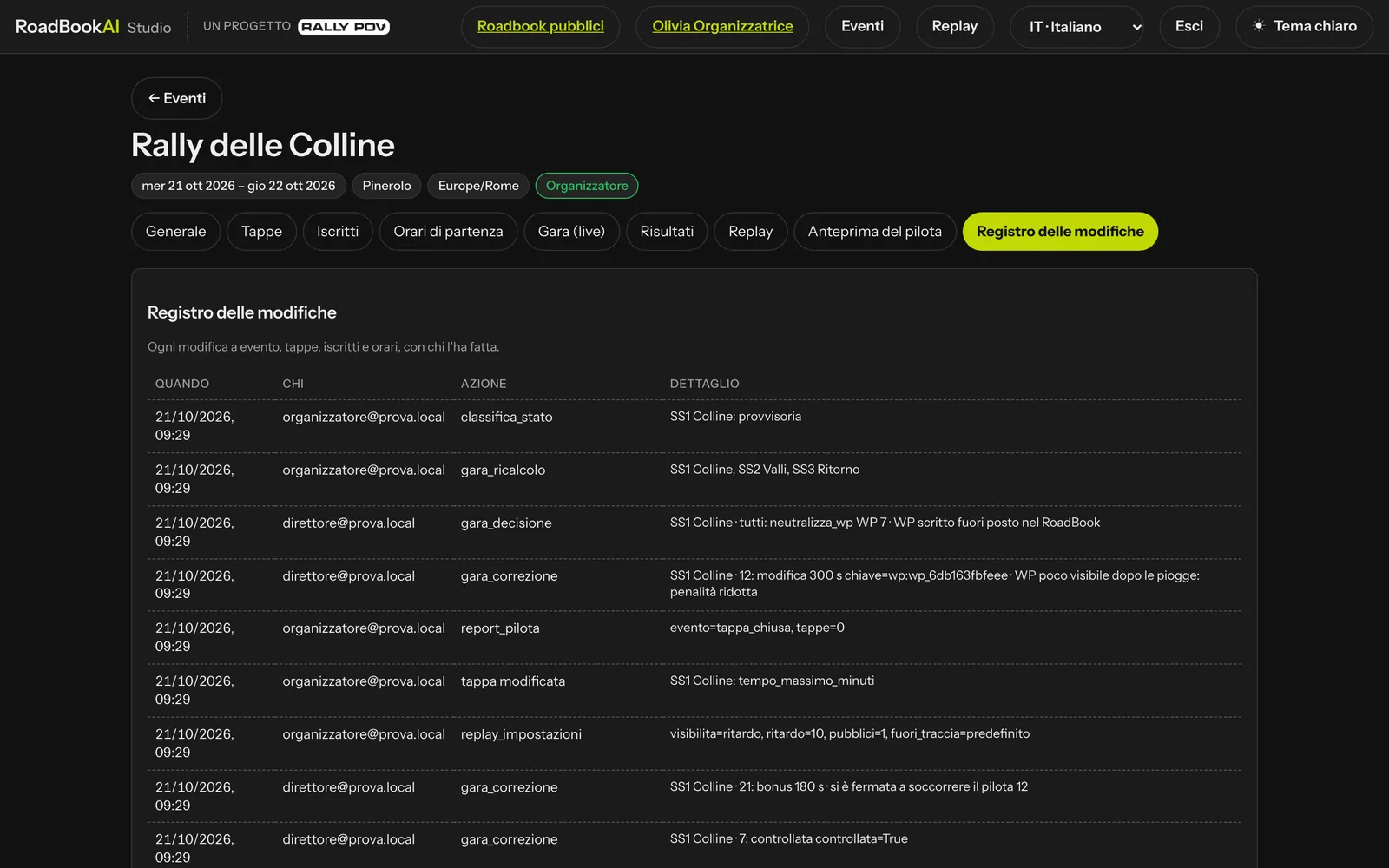Screen dimensions: 1389x868
Task: Select the Gara (live) tab
Action: click(x=571, y=232)
